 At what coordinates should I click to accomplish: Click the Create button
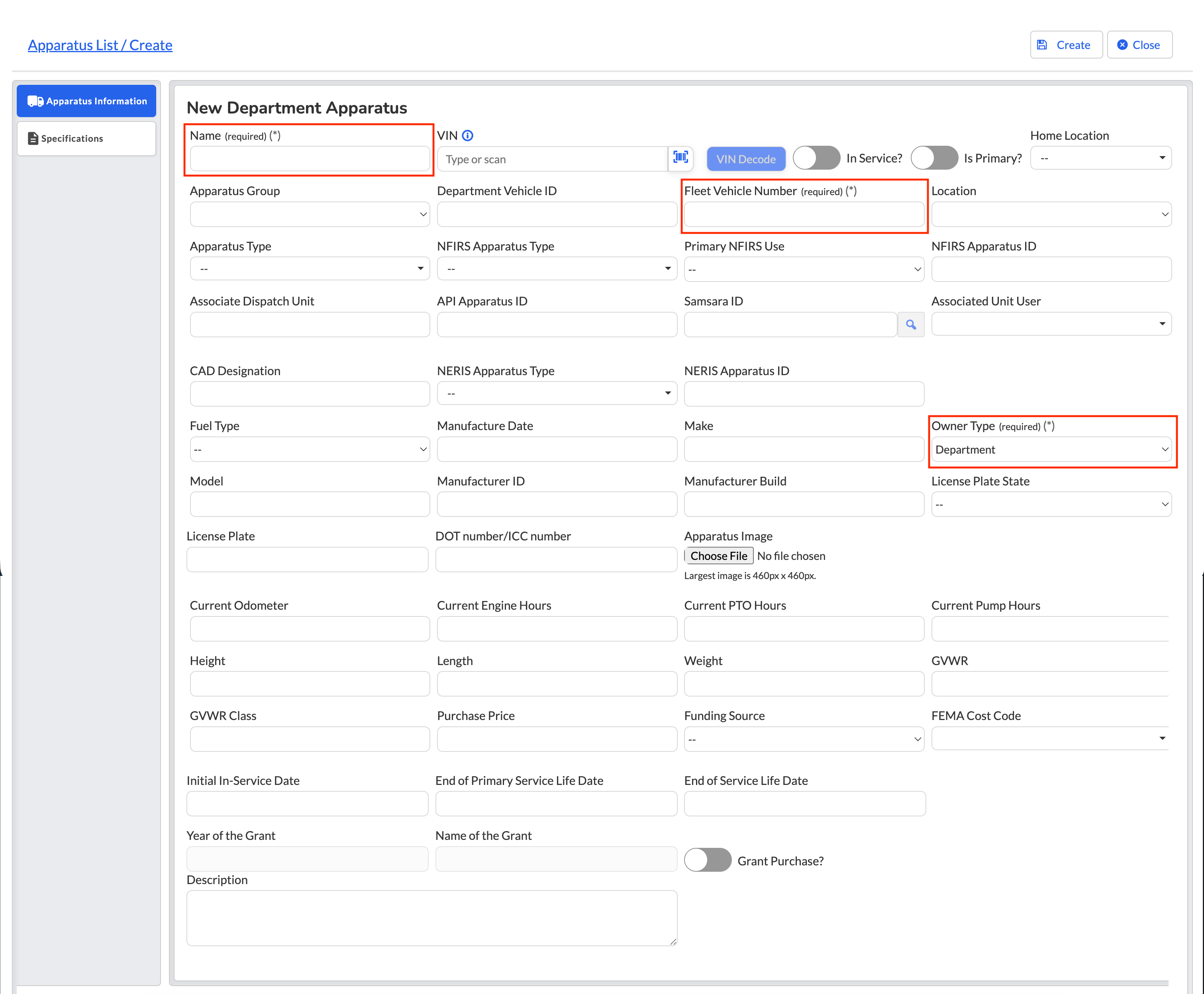tap(1066, 45)
